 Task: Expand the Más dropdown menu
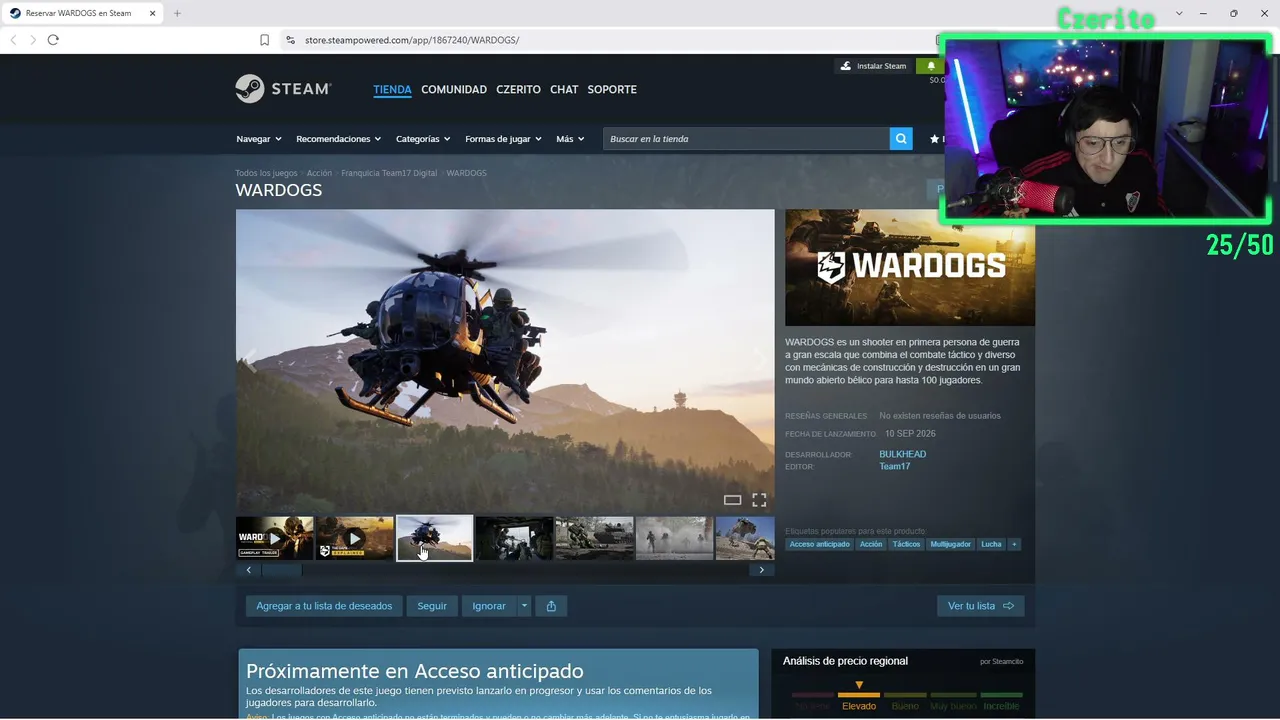click(570, 139)
